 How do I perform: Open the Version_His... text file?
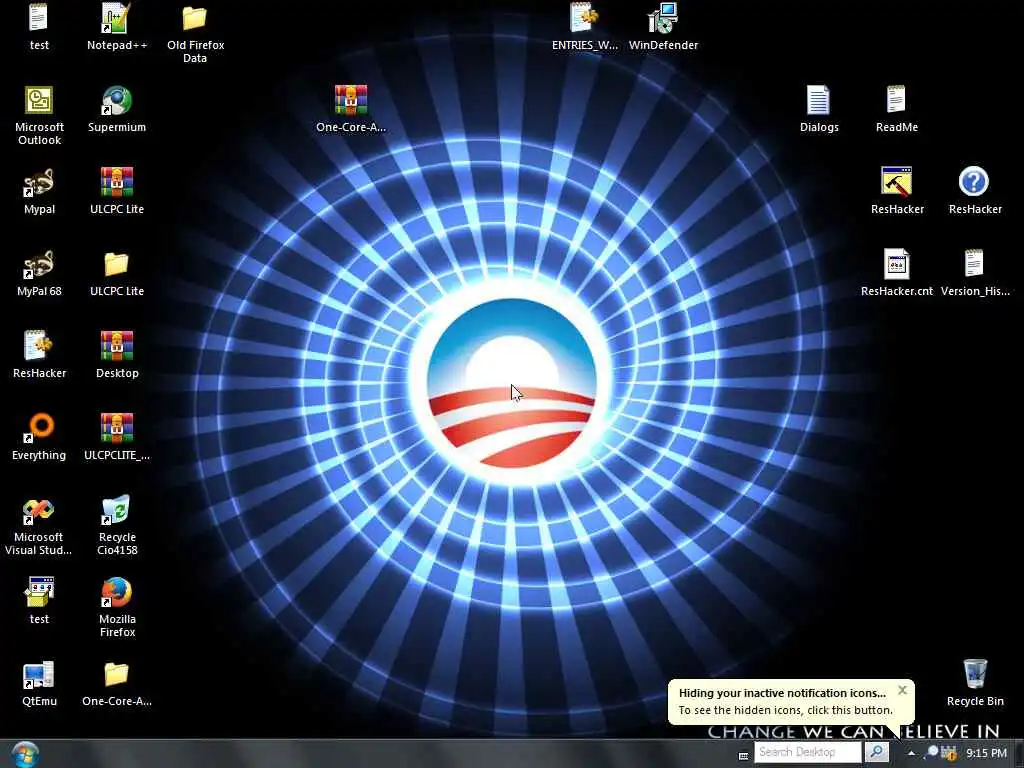pyautogui.click(x=974, y=273)
